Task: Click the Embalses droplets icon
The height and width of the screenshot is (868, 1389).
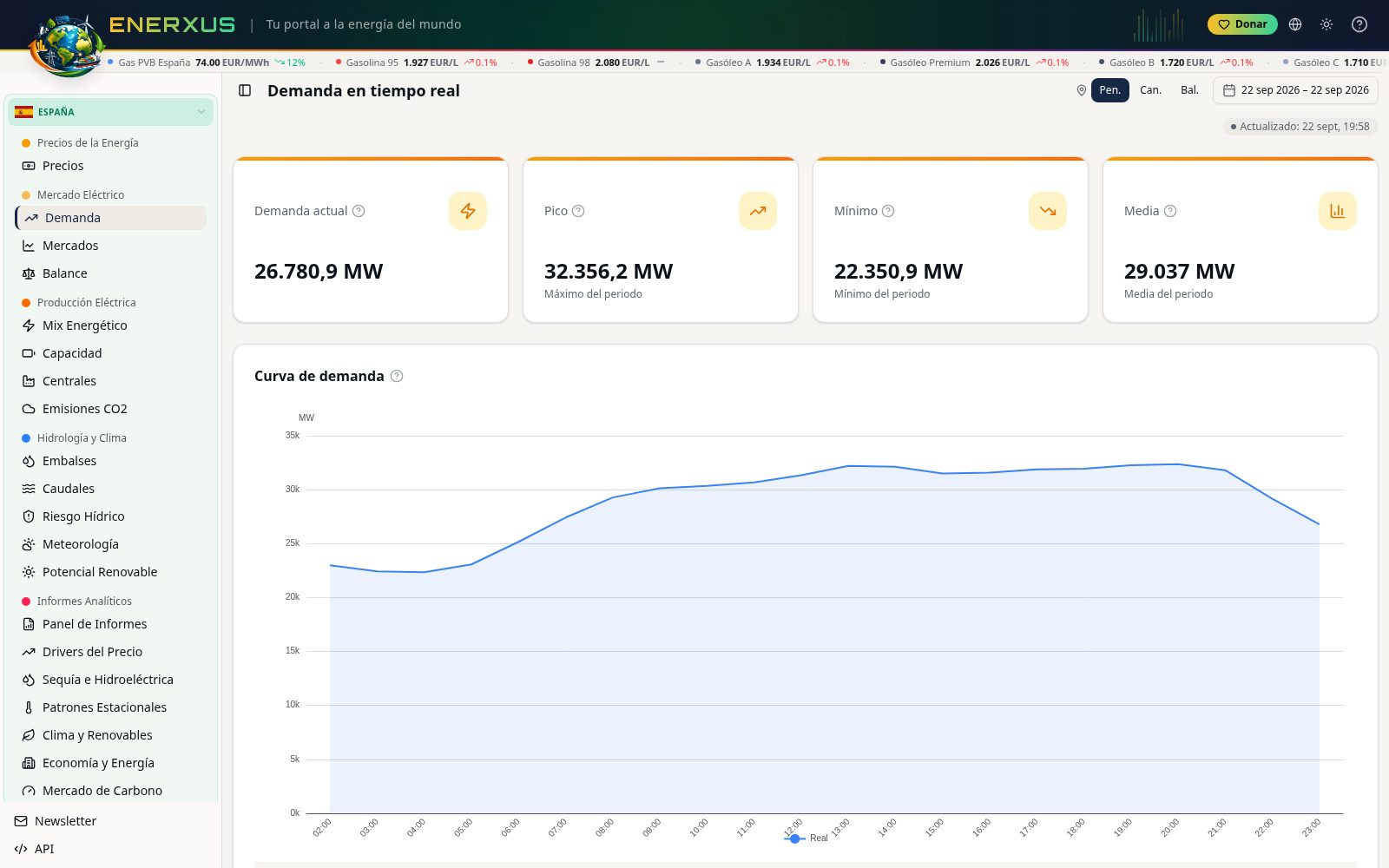Action: coord(29,461)
